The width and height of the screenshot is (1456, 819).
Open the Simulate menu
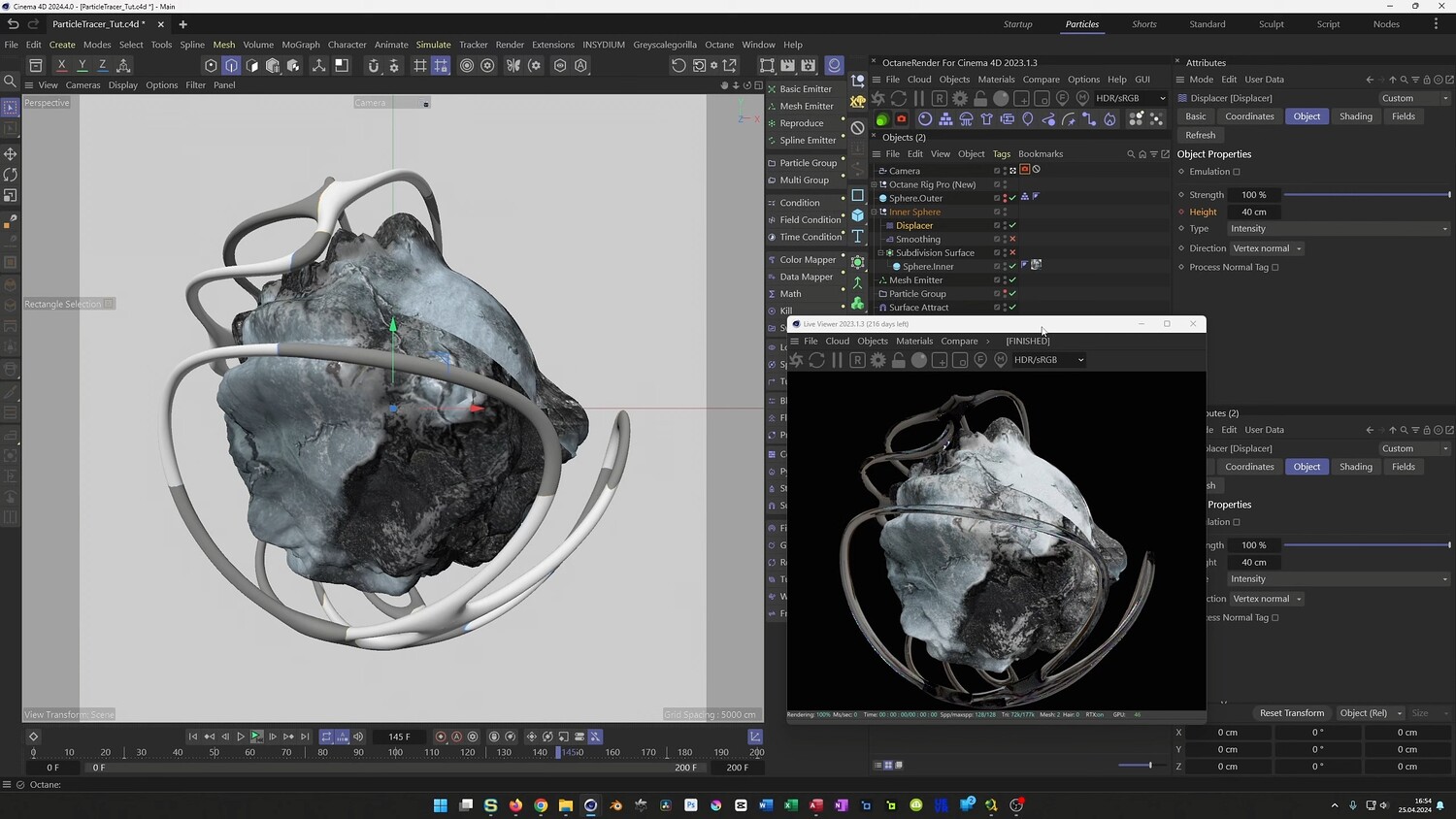(x=433, y=45)
